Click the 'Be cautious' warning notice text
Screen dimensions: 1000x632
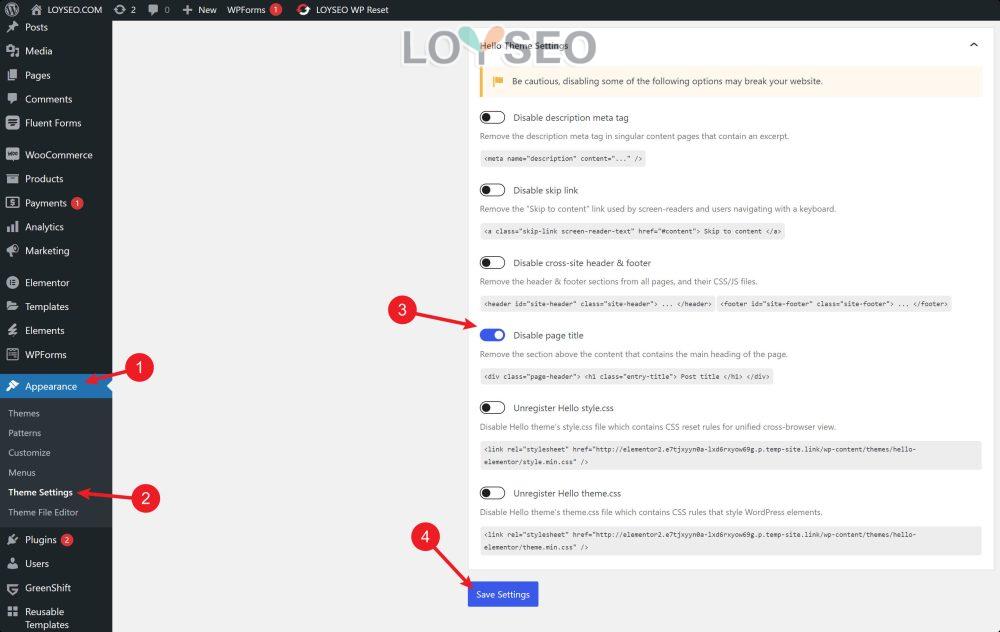click(667, 82)
